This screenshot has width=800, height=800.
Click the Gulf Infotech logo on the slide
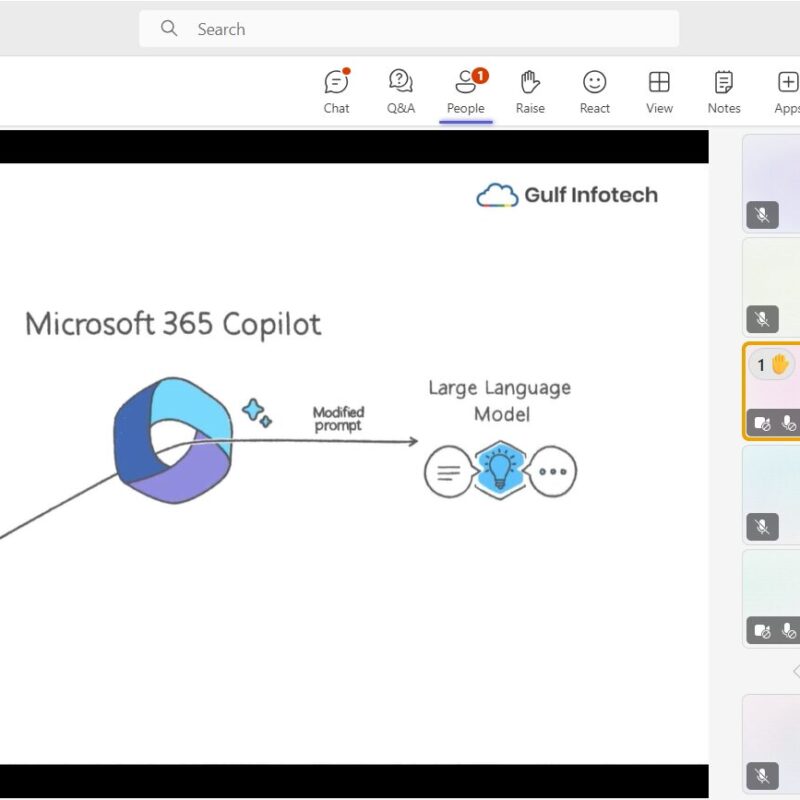pos(567,195)
